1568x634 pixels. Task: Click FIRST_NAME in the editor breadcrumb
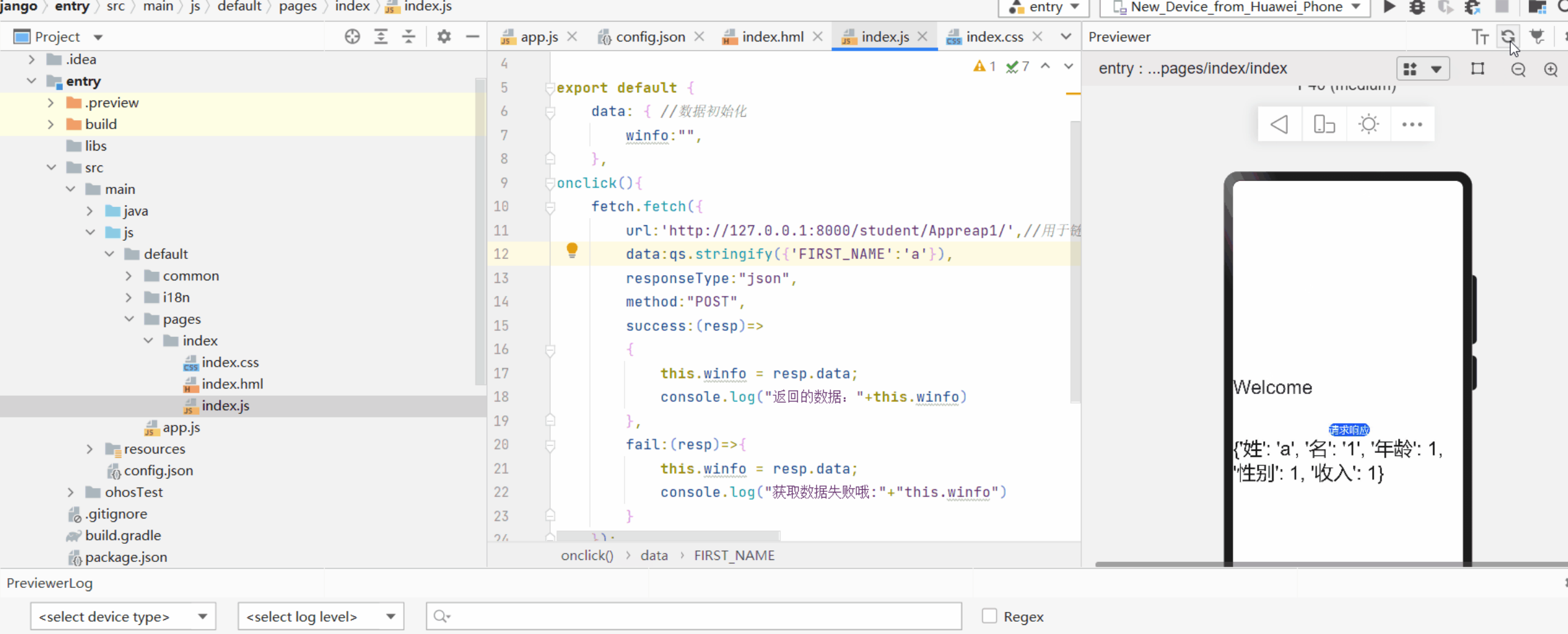point(734,555)
